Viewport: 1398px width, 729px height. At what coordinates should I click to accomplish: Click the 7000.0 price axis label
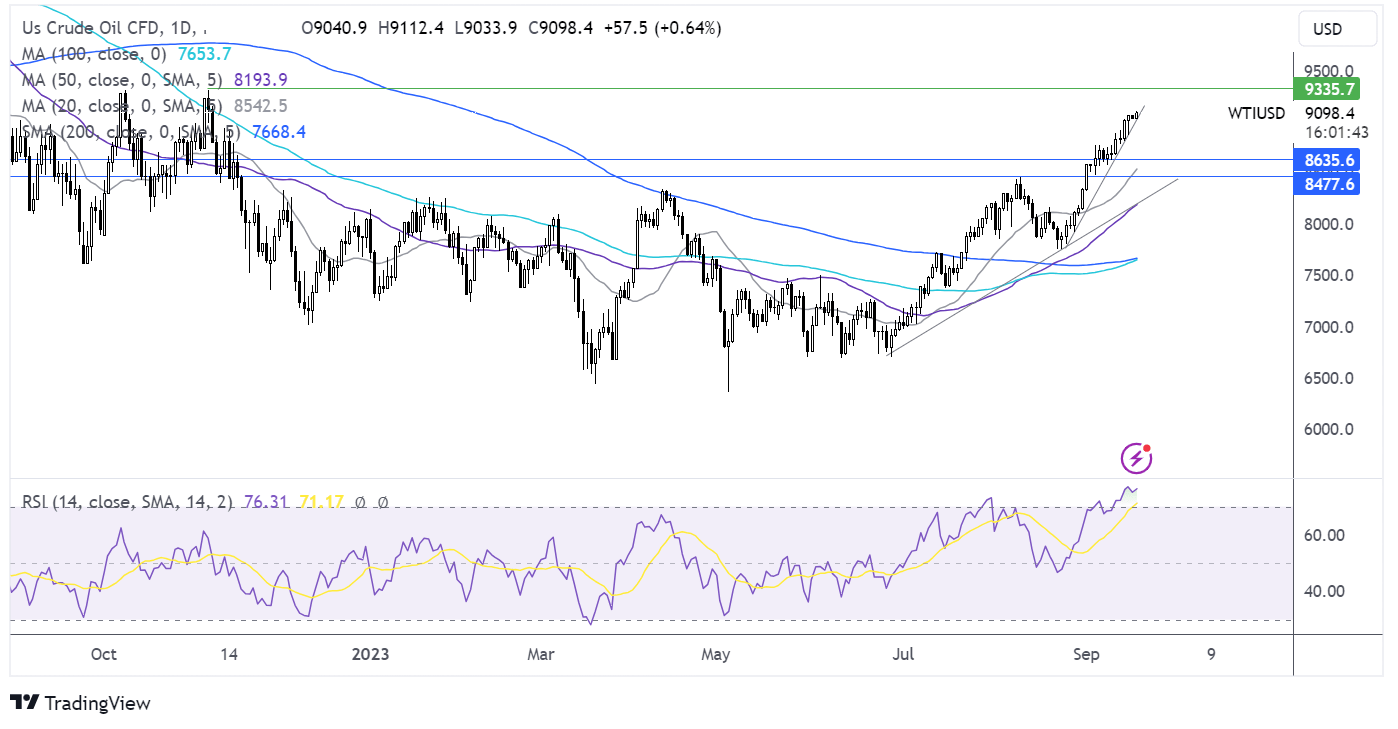click(x=1329, y=327)
